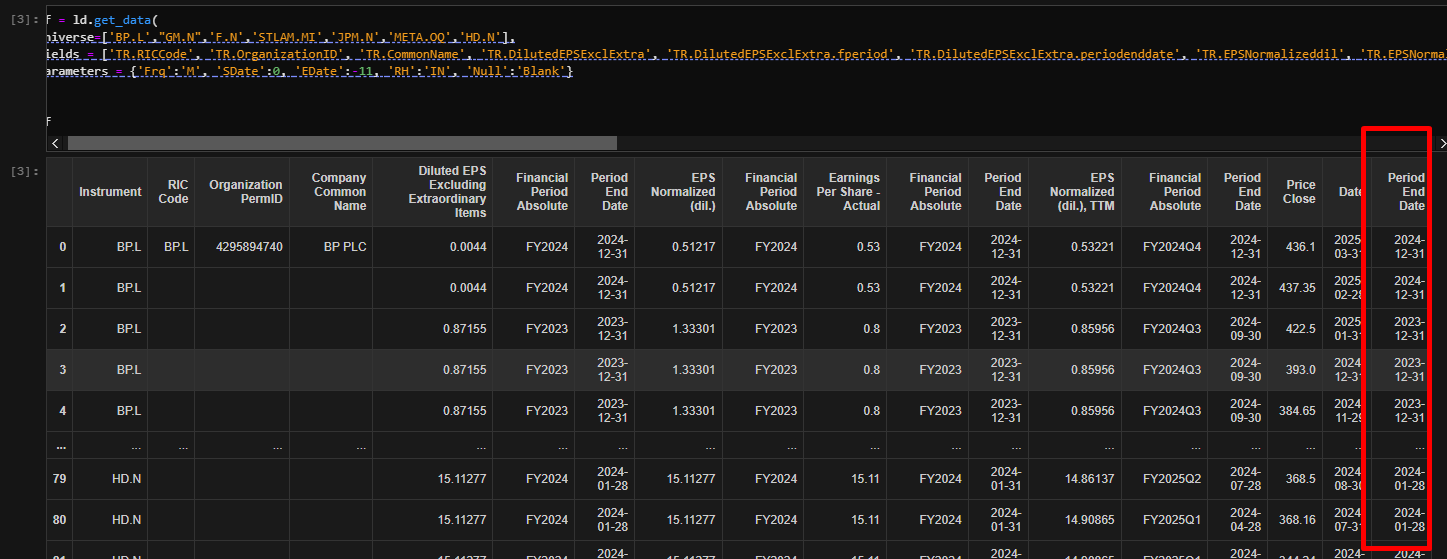The image size is (1447, 559).
Task: Click the Company Common Name header
Action: click(x=339, y=192)
